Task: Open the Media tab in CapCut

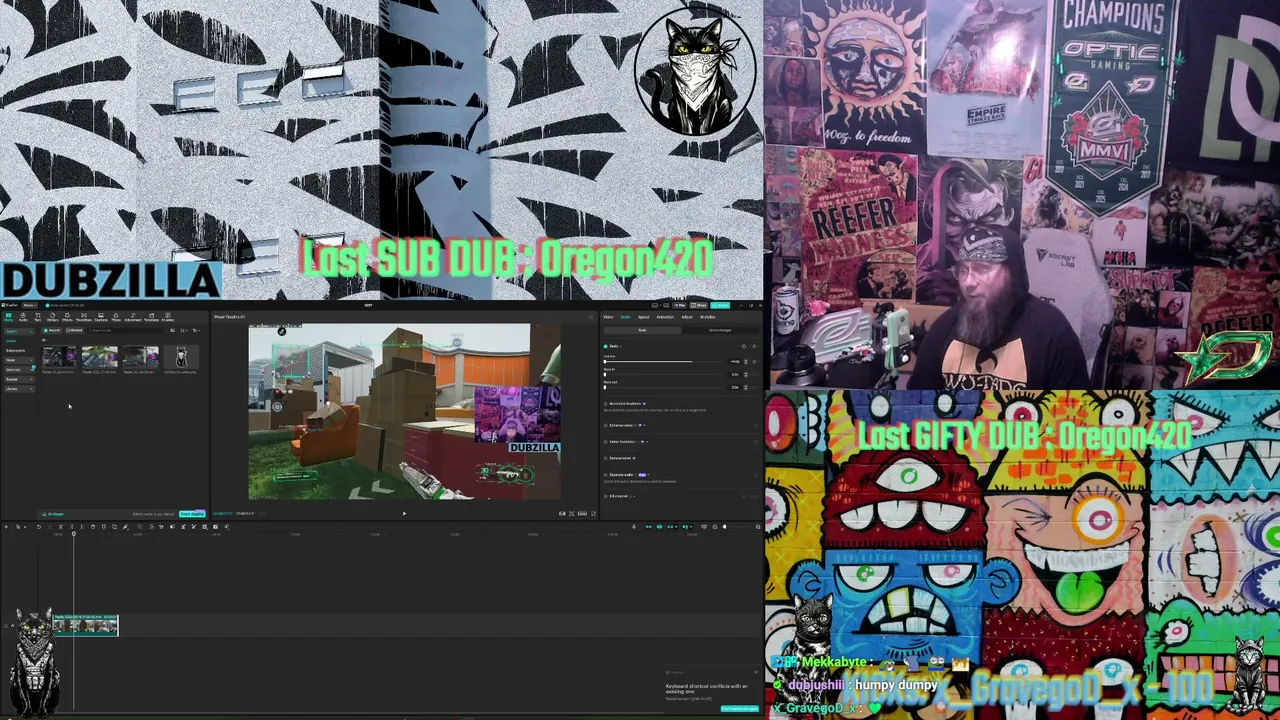Action: [9, 318]
